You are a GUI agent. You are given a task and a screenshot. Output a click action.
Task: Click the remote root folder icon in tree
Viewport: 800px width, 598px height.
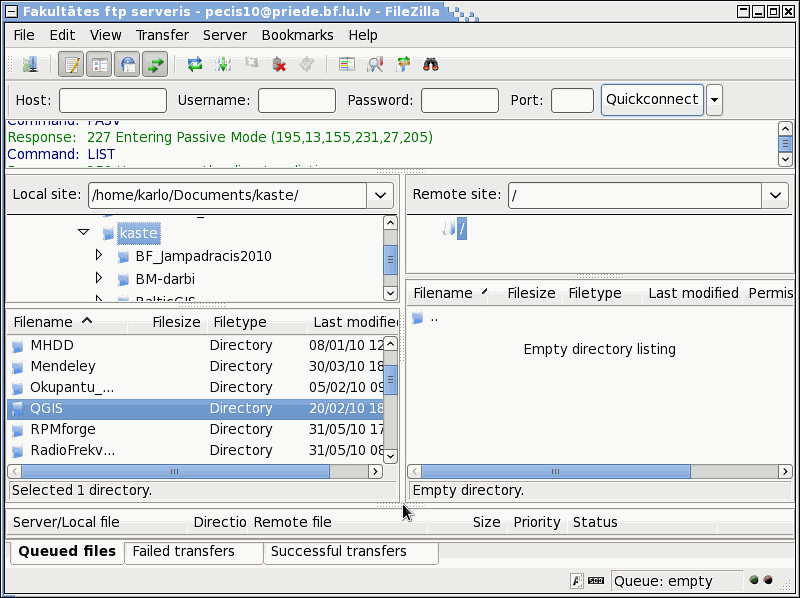pyautogui.click(x=449, y=228)
